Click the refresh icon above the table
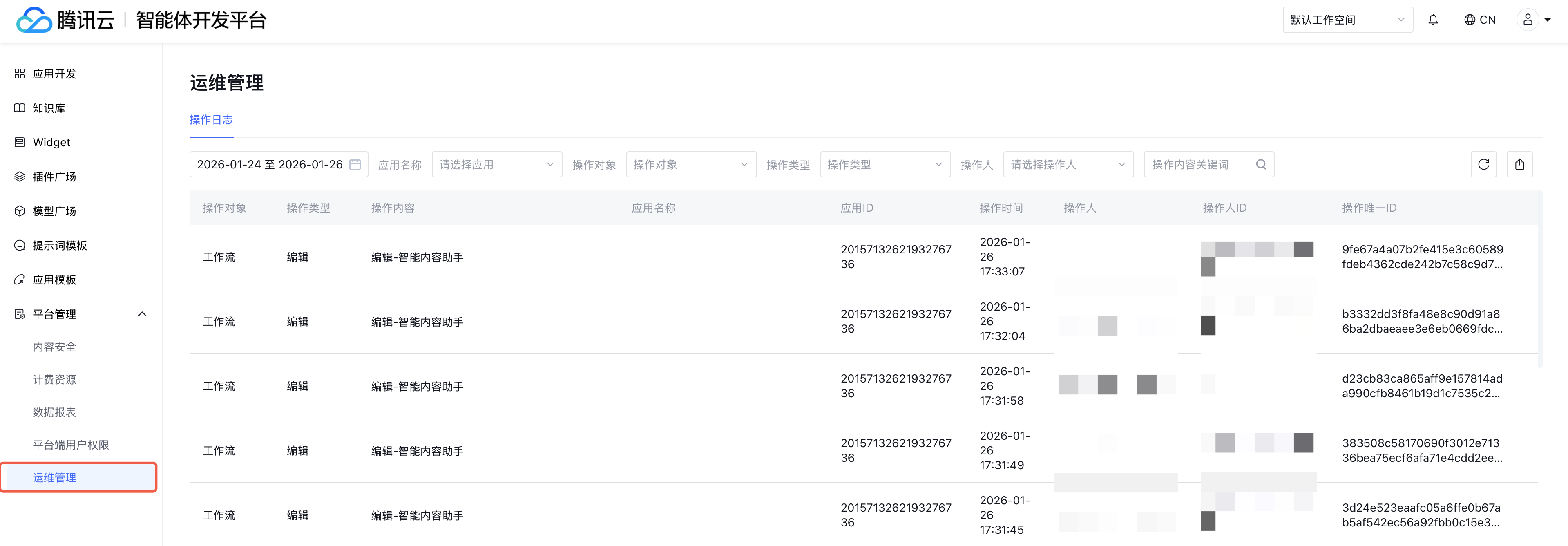The height and width of the screenshot is (546, 1568). (1483, 164)
